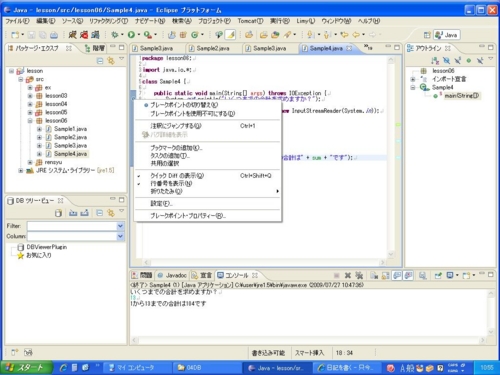Run the program with green play icon

pyautogui.click(x=131, y=35)
